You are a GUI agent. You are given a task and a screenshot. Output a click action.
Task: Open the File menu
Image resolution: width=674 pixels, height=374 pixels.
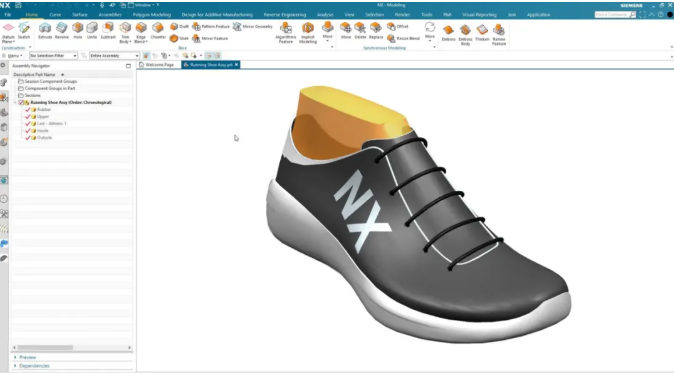8,15
